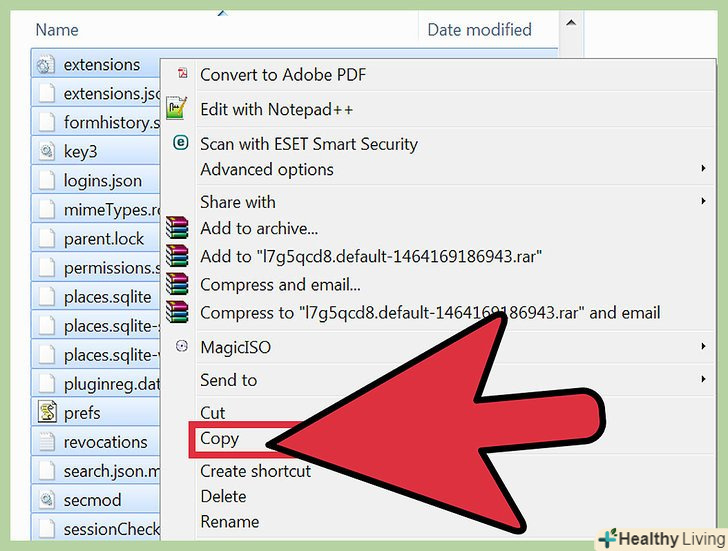Screen dimensions: 728x551
Task: Click the logins.json file icon
Action: pos(46,180)
